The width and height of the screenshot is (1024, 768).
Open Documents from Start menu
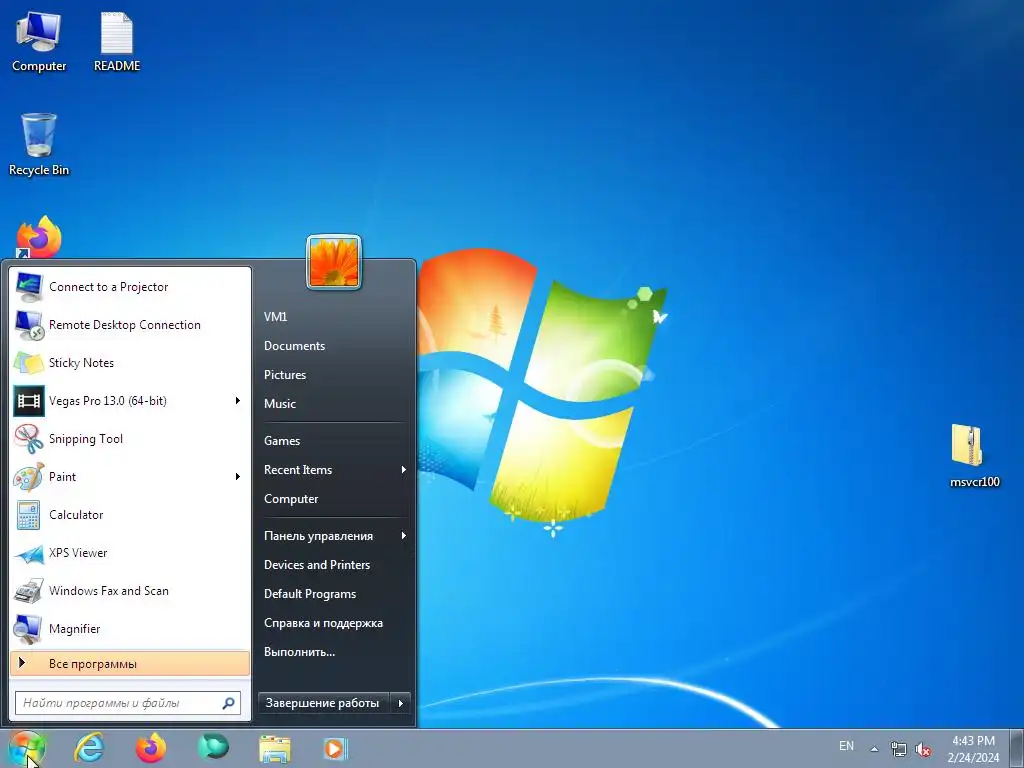(x=294, y=345)
